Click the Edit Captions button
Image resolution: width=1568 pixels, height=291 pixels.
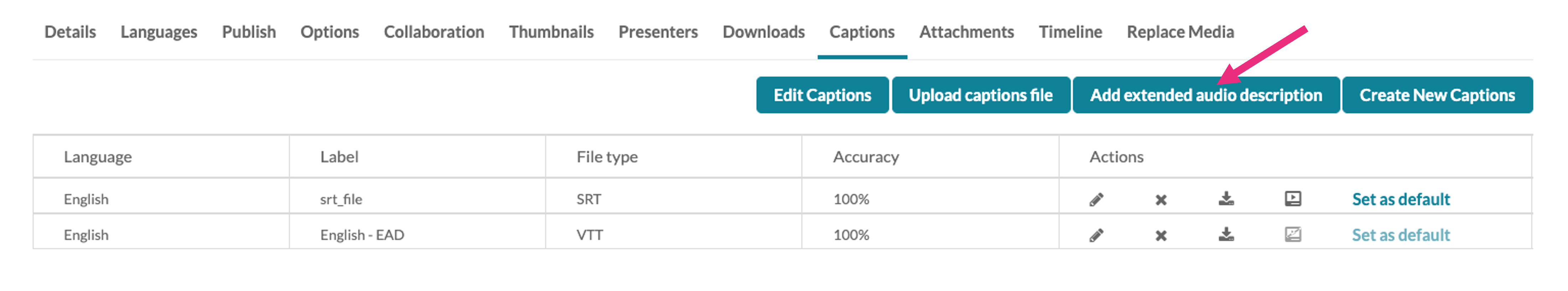point(822,95)
